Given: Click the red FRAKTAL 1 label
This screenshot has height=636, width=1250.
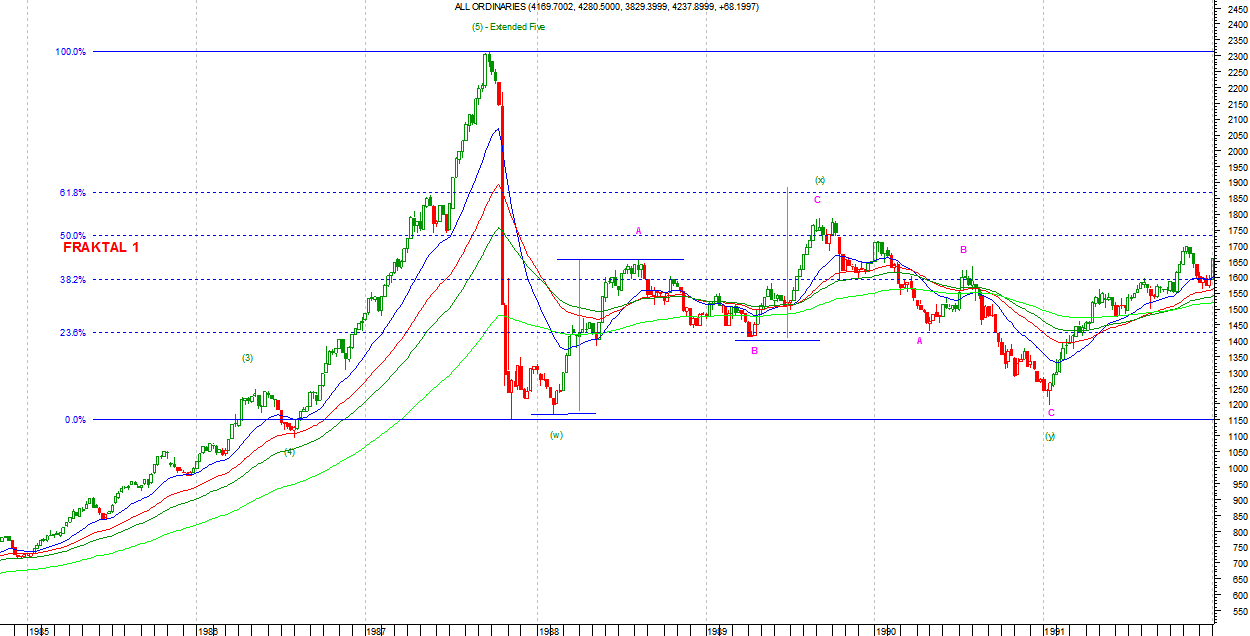Looking at the screenshot, I should (x=101, y=247).
